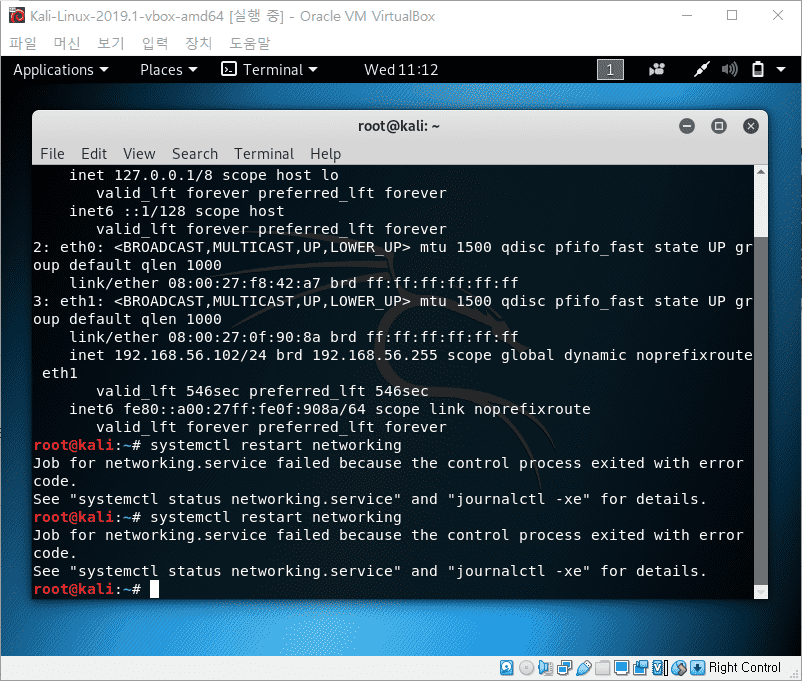The height and width of the screenshot is (681, 802).
Task: Open the Places dropdown menu
Action: point(168,70)
